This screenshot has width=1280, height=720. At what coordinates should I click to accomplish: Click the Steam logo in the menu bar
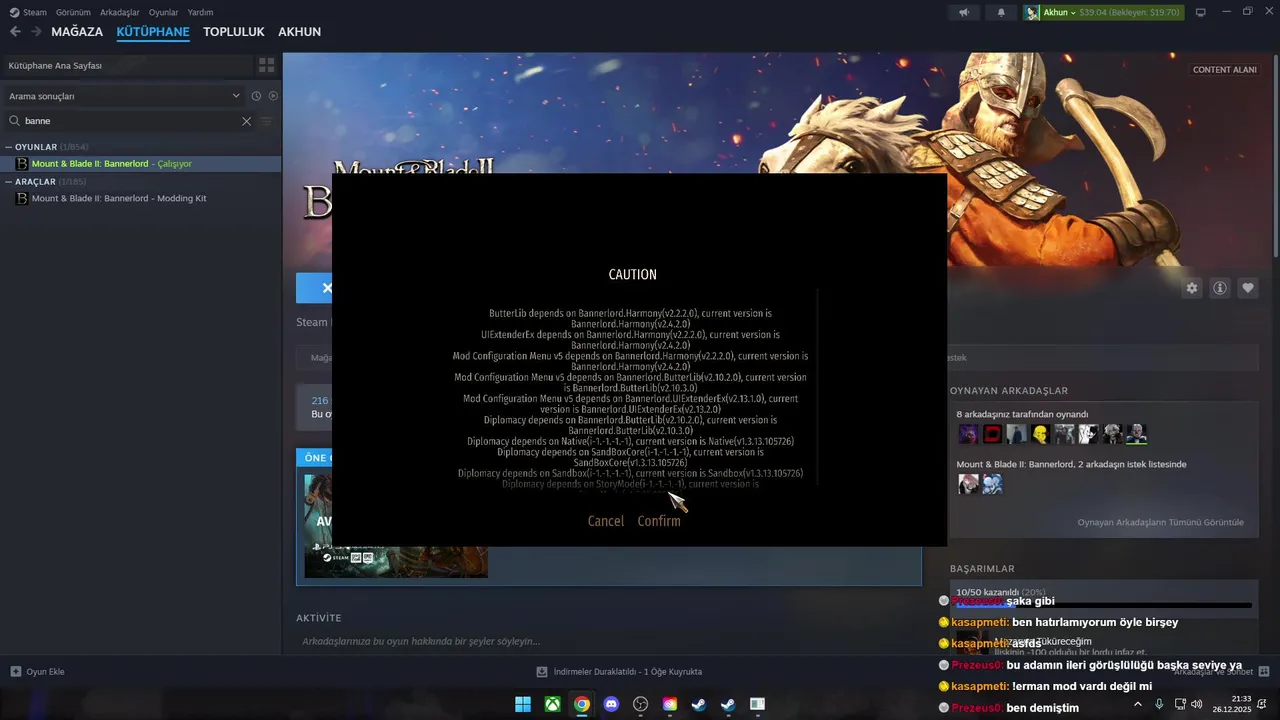(14, 12)
